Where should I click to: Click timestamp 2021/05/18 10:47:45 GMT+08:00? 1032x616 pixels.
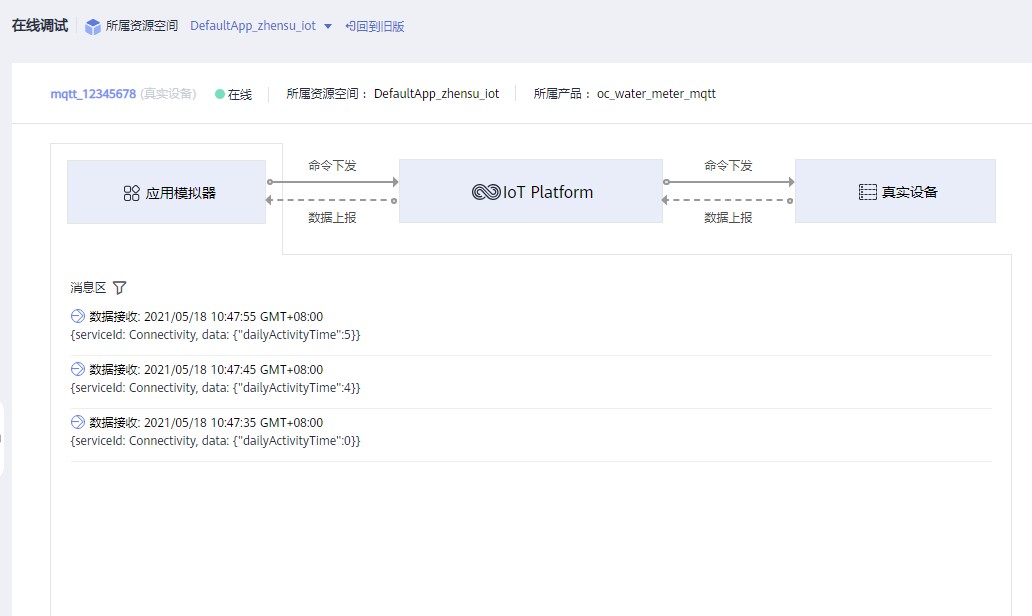click(234, 369)
